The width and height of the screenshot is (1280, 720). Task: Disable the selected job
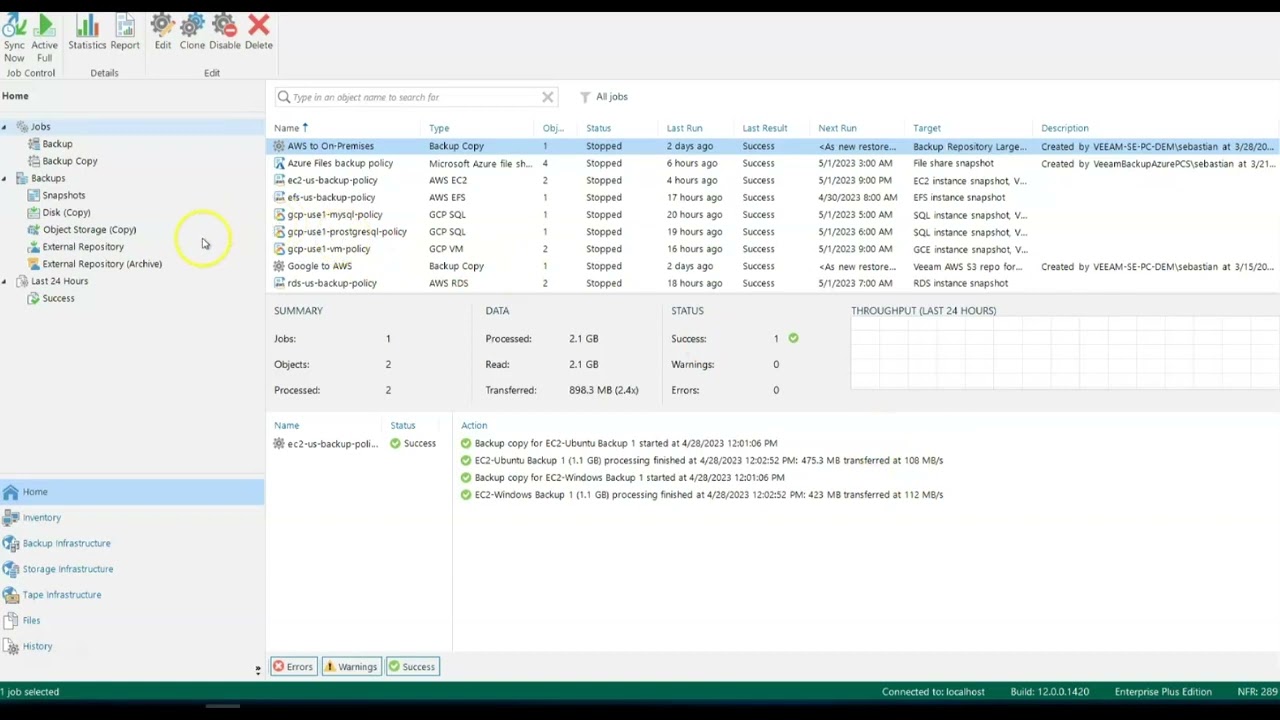click(224, 33)
